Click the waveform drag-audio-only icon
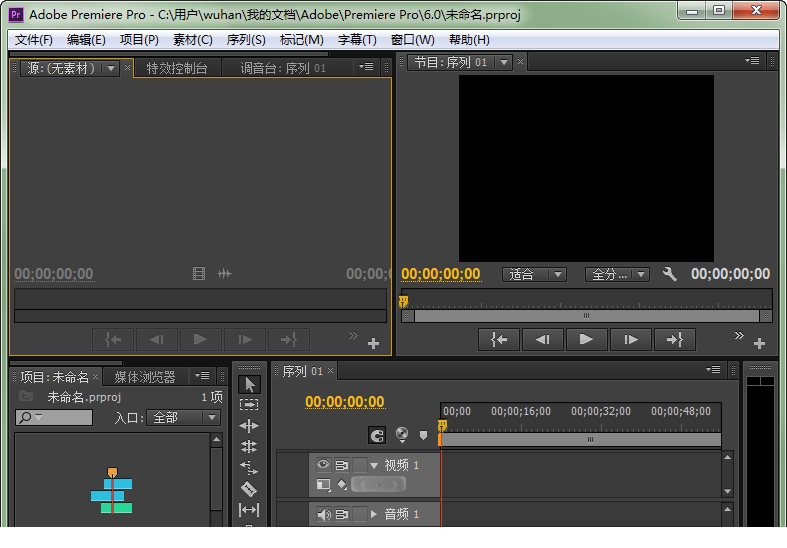Viewport: 787px width, 548px height. pos(224,273)
